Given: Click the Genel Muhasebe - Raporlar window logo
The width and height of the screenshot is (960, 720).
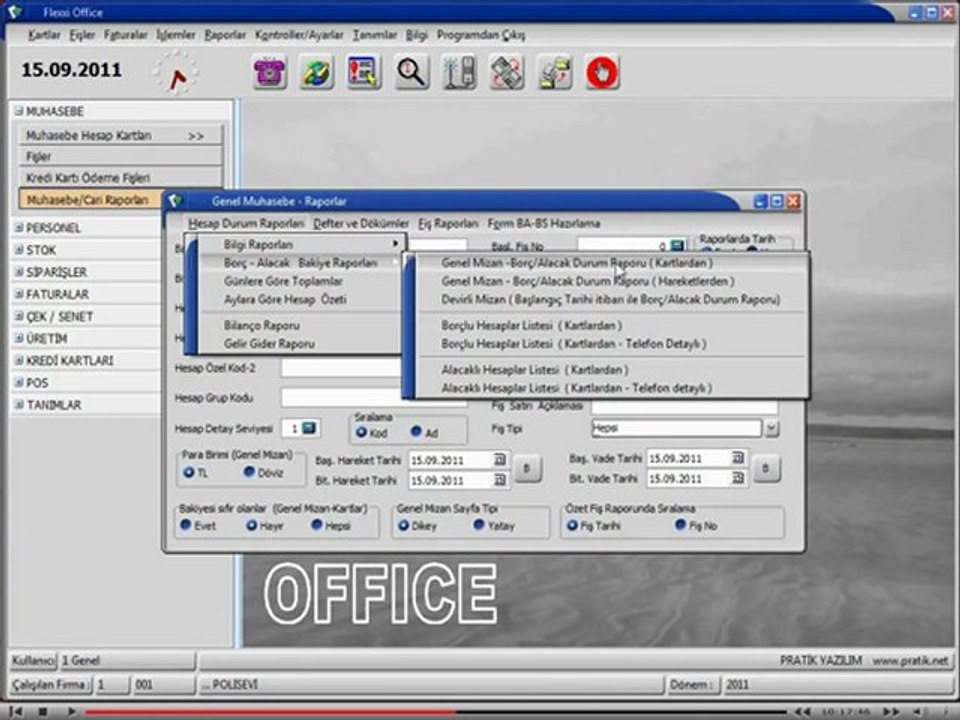Looking at the screenshot, I should [x=176, y=201].
